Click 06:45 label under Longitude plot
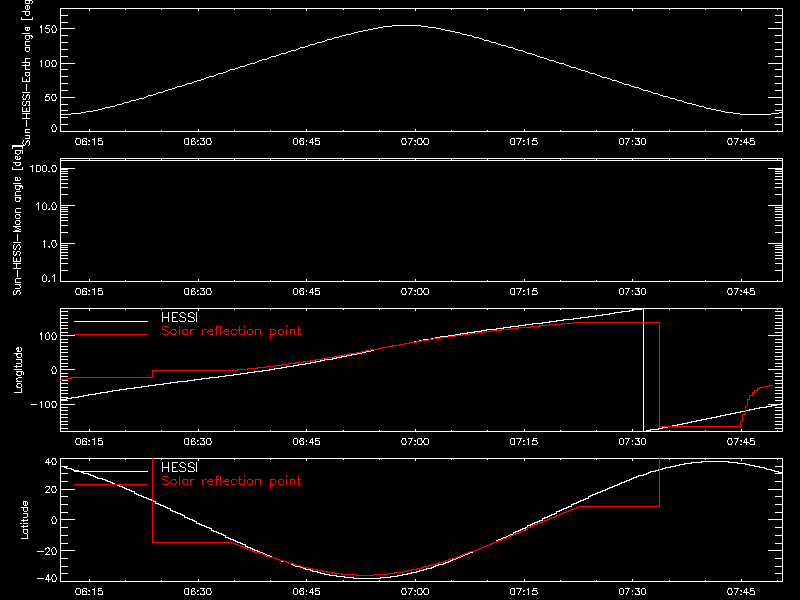This screenshot has height=600, width=800. [307, 442]
